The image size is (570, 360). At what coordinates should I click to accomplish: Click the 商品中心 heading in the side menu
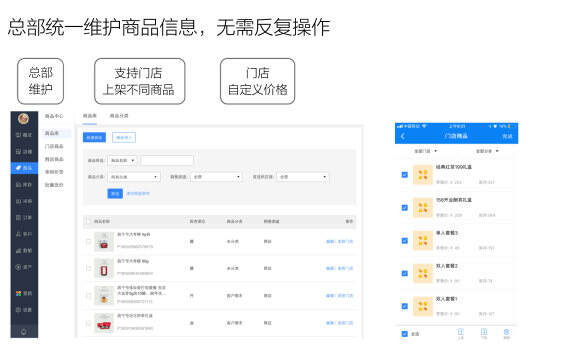click(54, 116)
